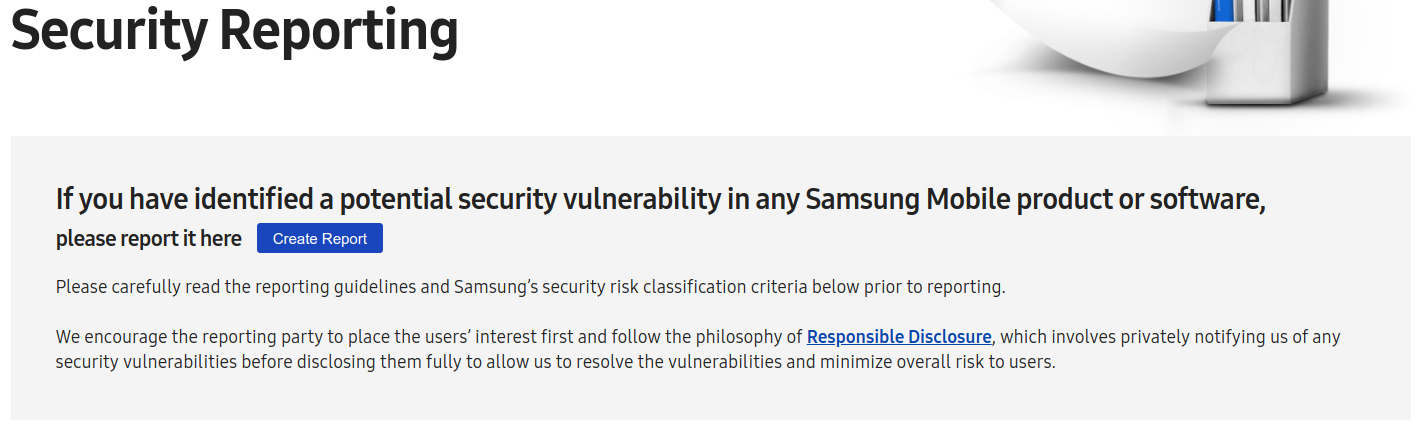Image resolution: width=1428 pixels, height=444 pixels.
Task: Open the Responsible Disclosure link
Action: pyautogui.click(x=899, y=337)
